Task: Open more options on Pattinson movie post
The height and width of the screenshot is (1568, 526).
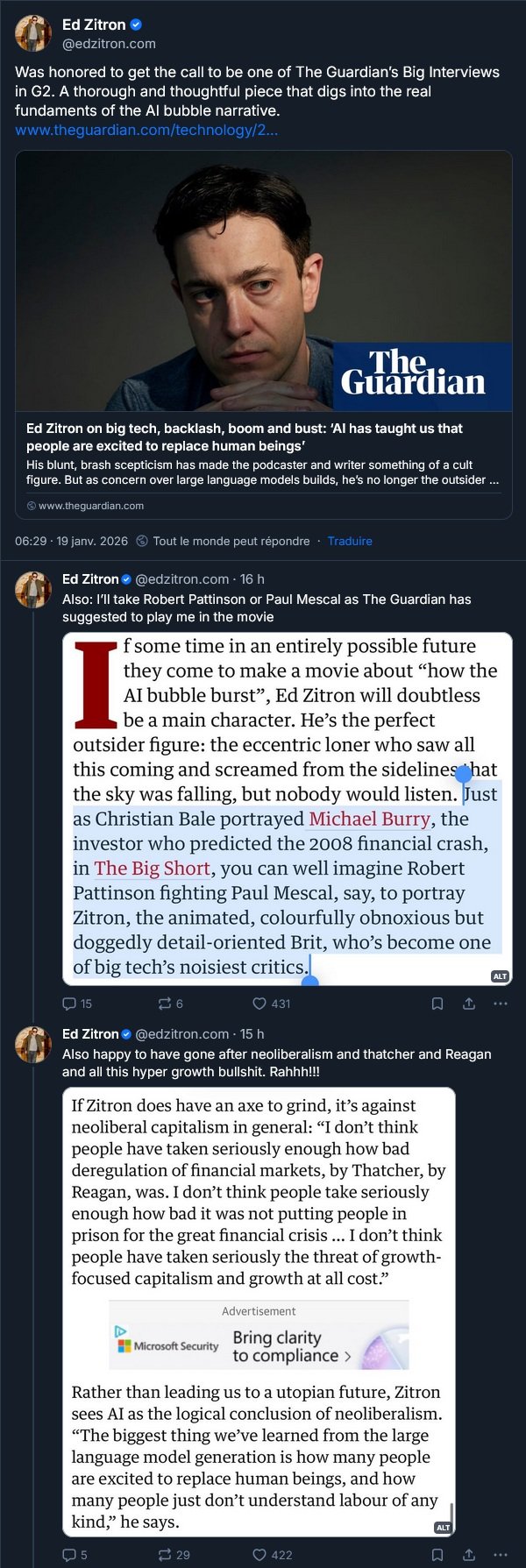Action: tap(501, 1004)
